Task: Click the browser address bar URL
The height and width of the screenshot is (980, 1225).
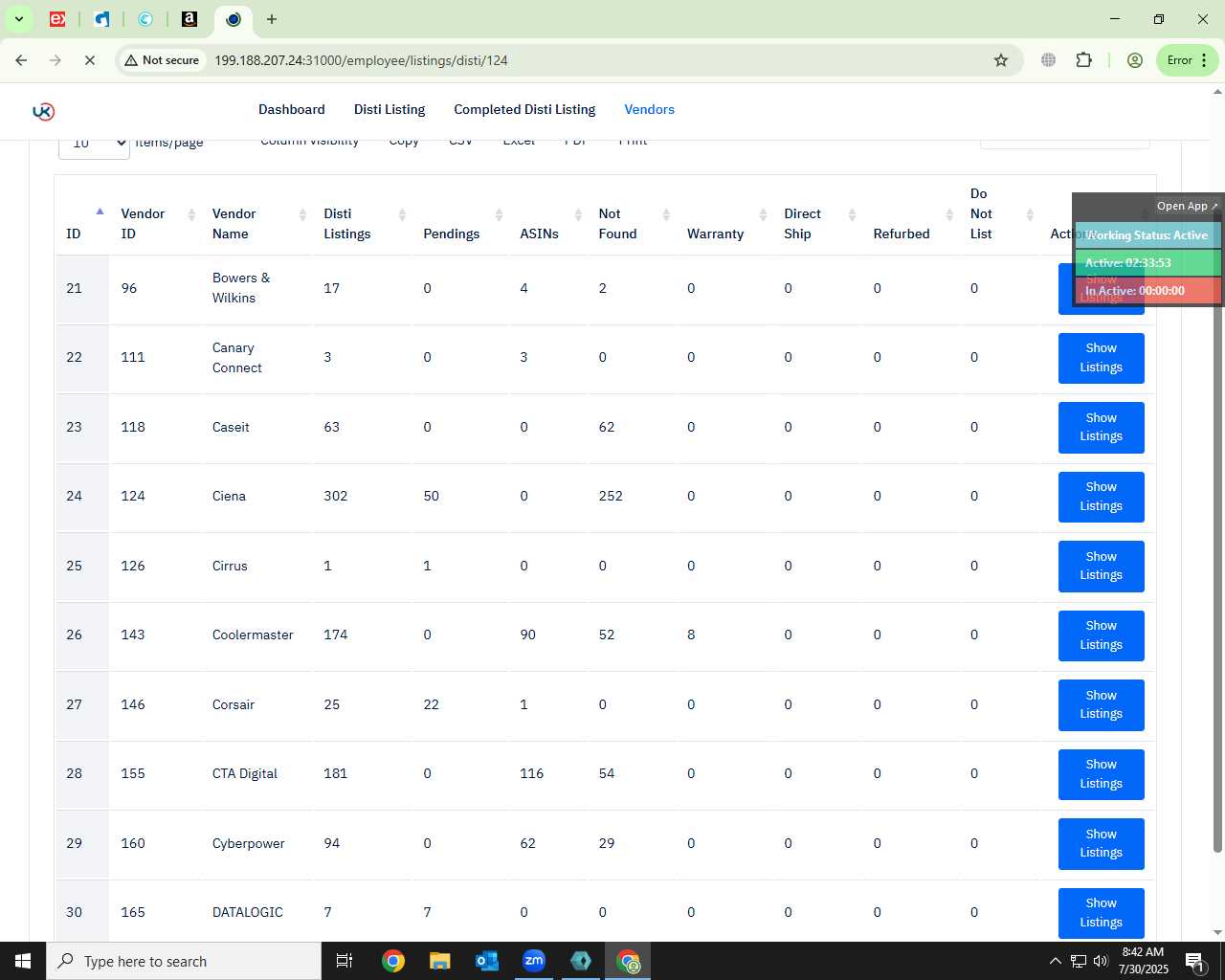Action: coord(361,60)
